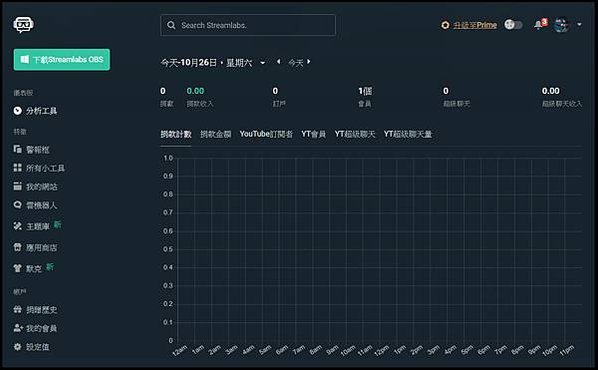Viewport: 598px width, 370px height.
Task: Click the analytics clock icon beside 分析工具
Action: tap(18, 111)
